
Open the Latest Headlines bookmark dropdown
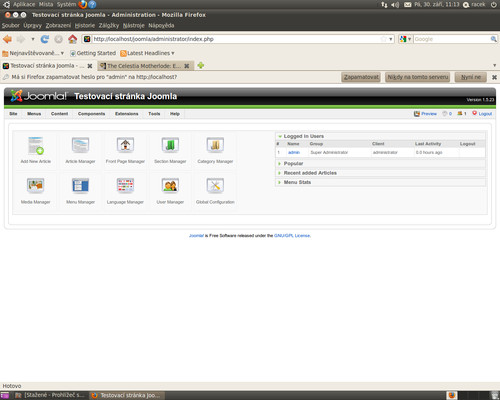click(147, 53)
